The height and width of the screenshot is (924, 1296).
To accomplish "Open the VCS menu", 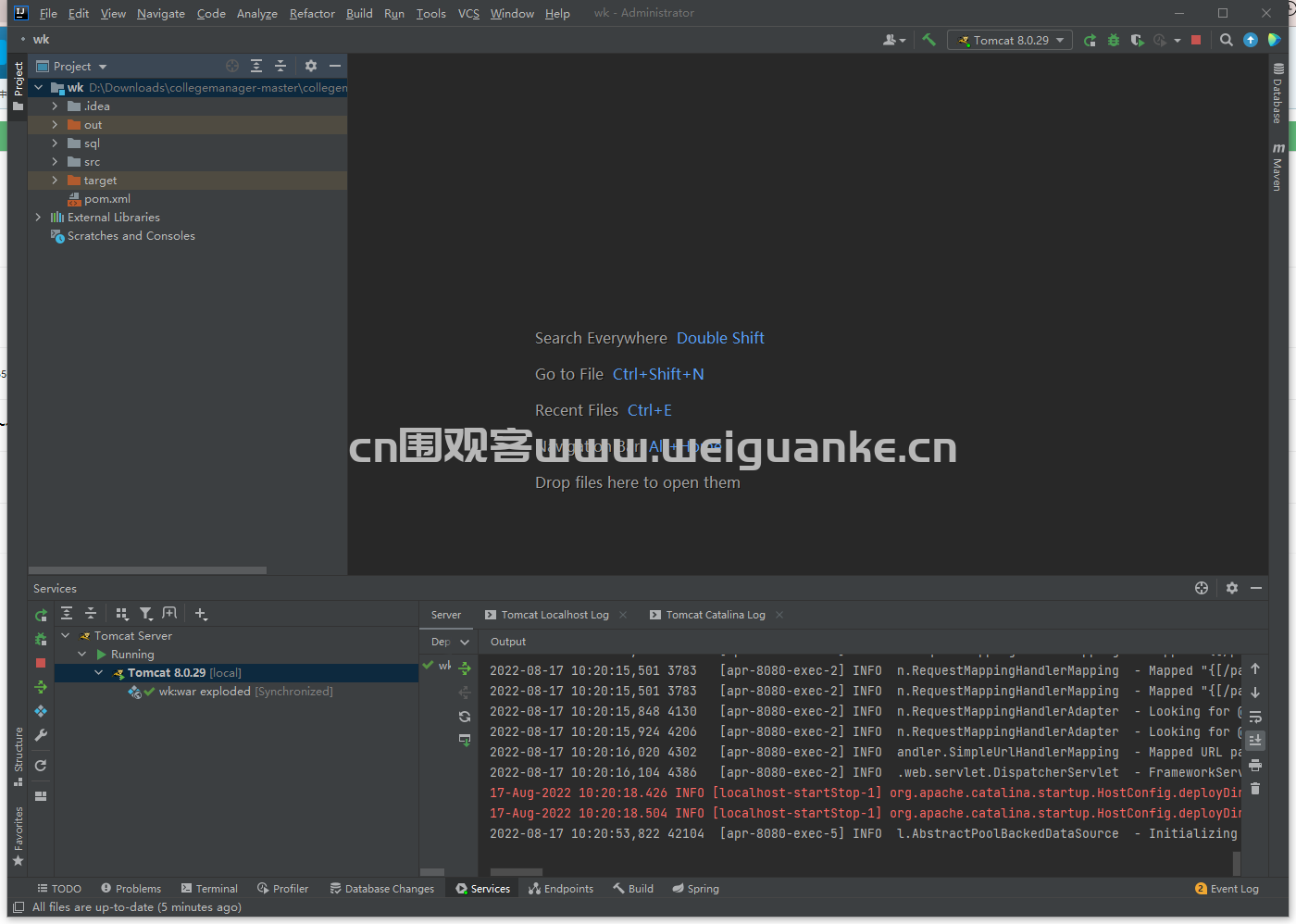I will [x=468, y=14].
